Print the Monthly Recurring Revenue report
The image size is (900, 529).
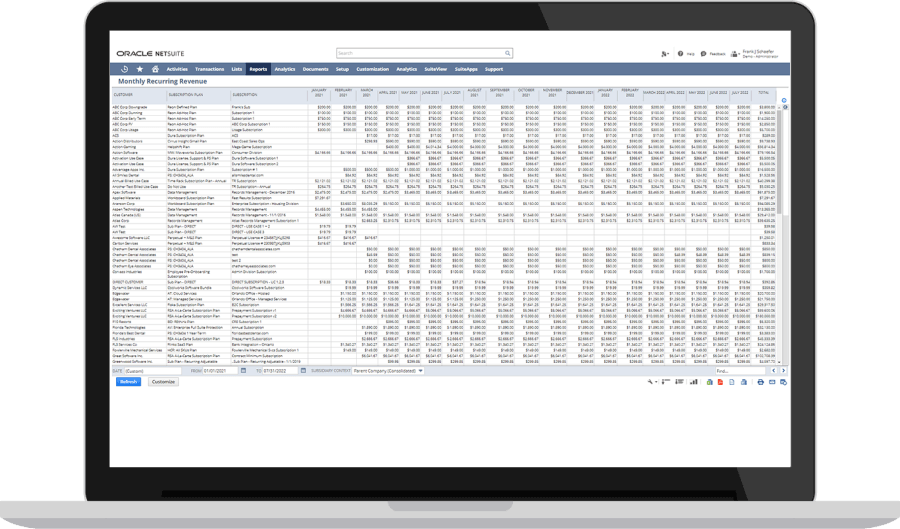pyautogui.click(x=761, y=382)
